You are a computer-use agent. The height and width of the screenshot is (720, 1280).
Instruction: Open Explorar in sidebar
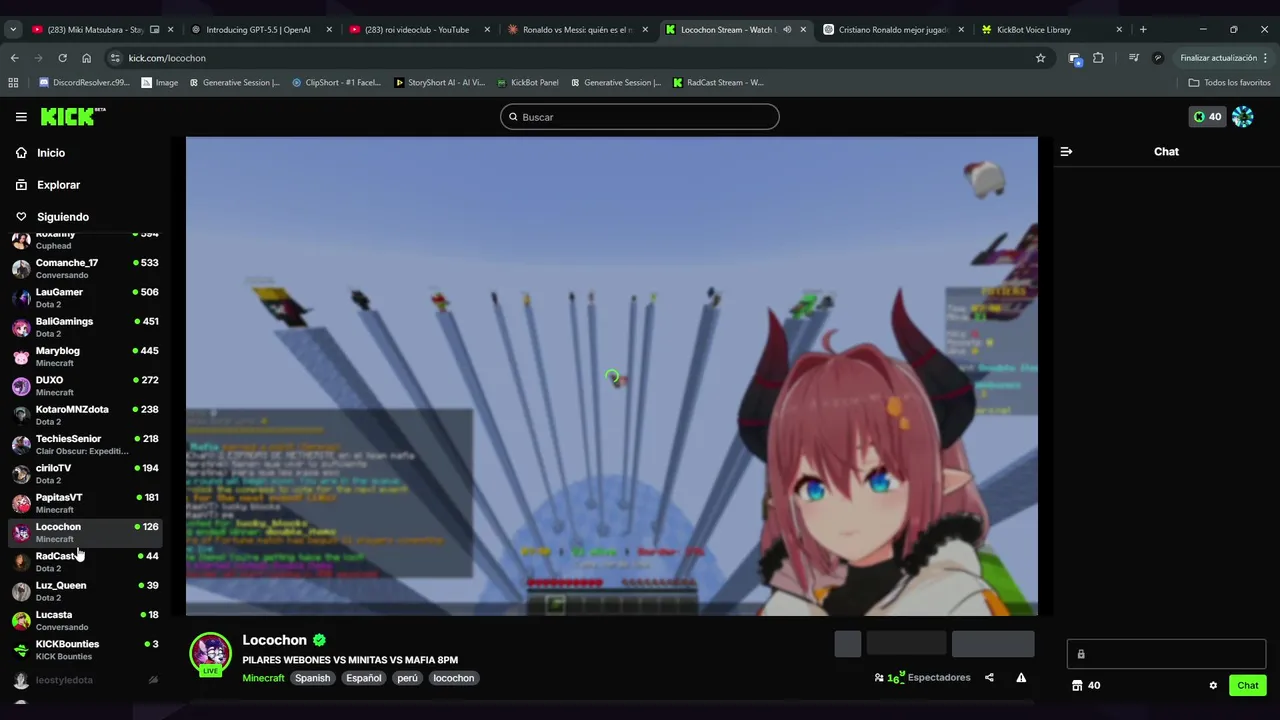click(x=58, y=185)
